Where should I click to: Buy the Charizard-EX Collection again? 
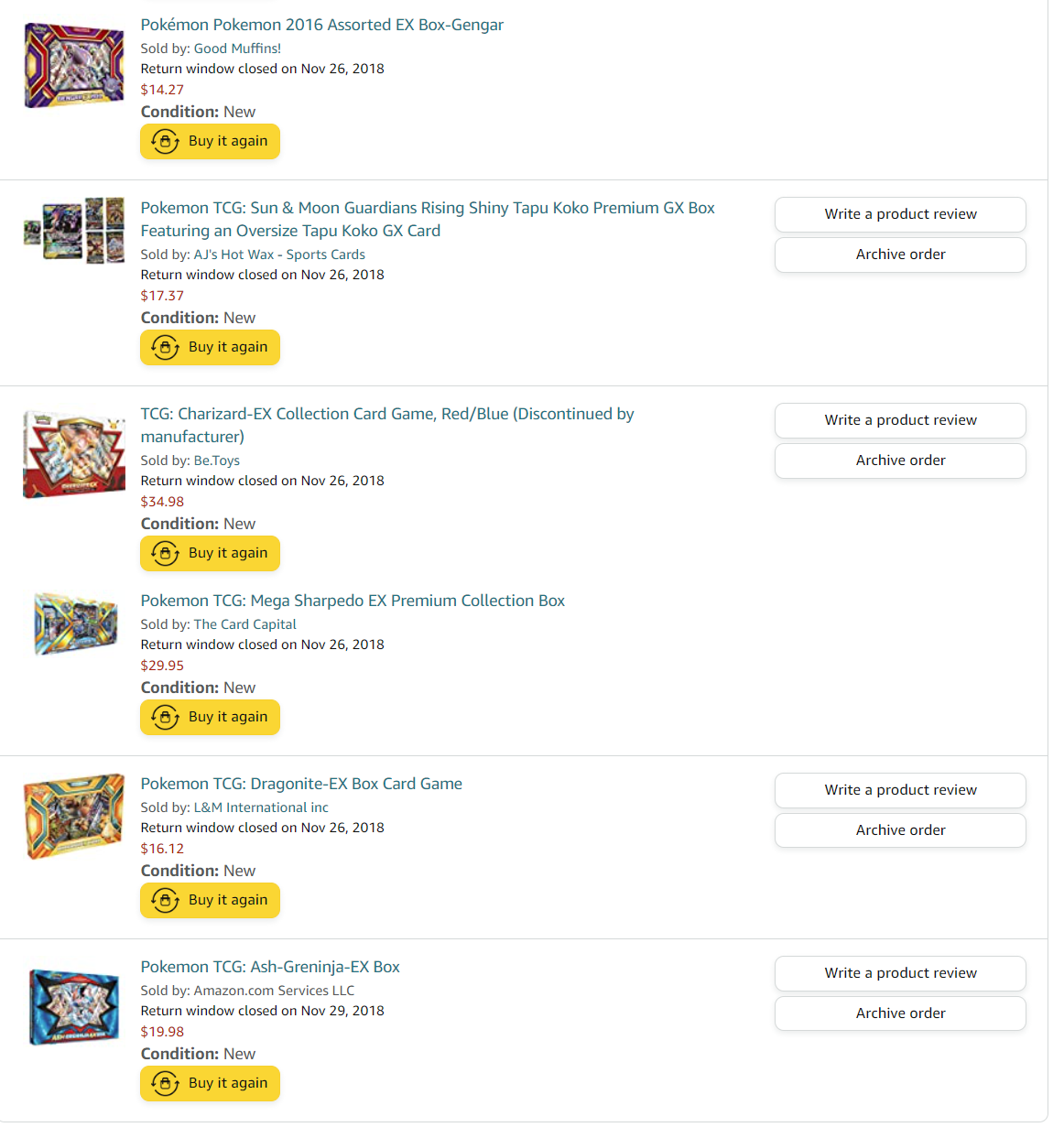[210, 554]
